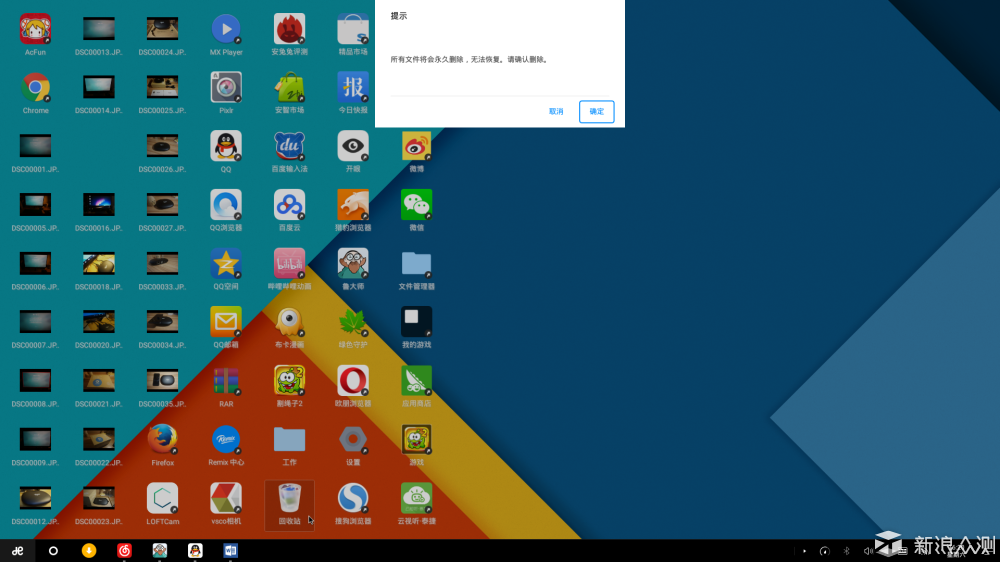Open the volume control in the tray
Screen dimensions: 1000x562
pyautogui.click(x=867, y=551)
